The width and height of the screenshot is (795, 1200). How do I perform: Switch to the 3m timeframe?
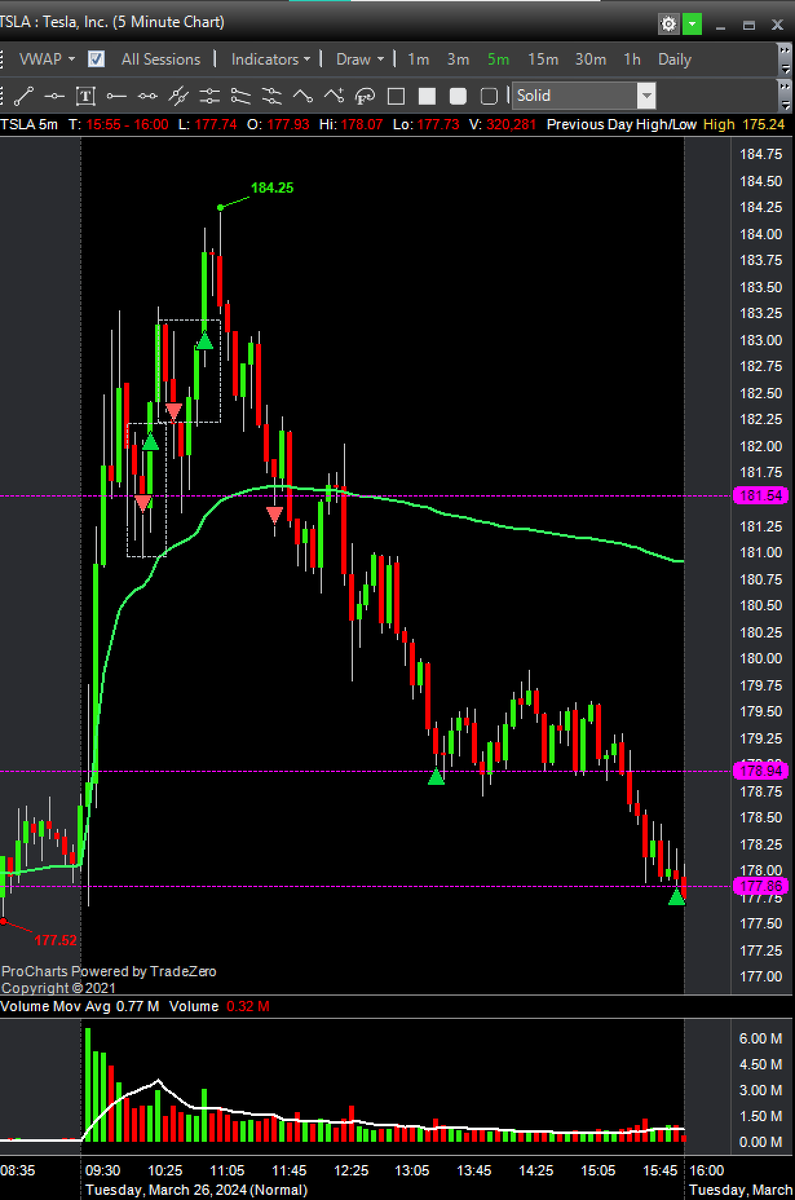pos(458,59)
